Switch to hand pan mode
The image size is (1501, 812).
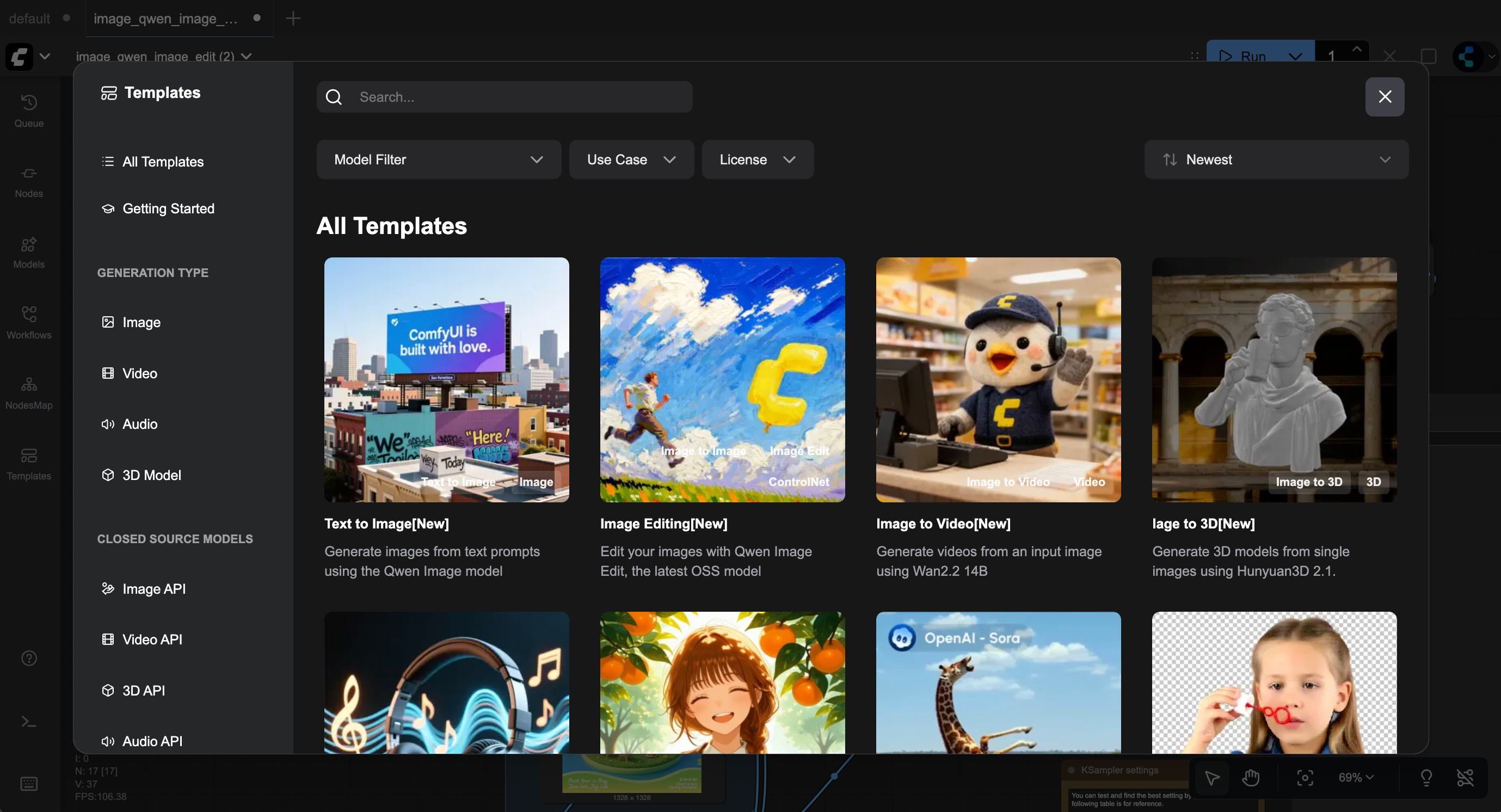click(x=1251, y=777)
